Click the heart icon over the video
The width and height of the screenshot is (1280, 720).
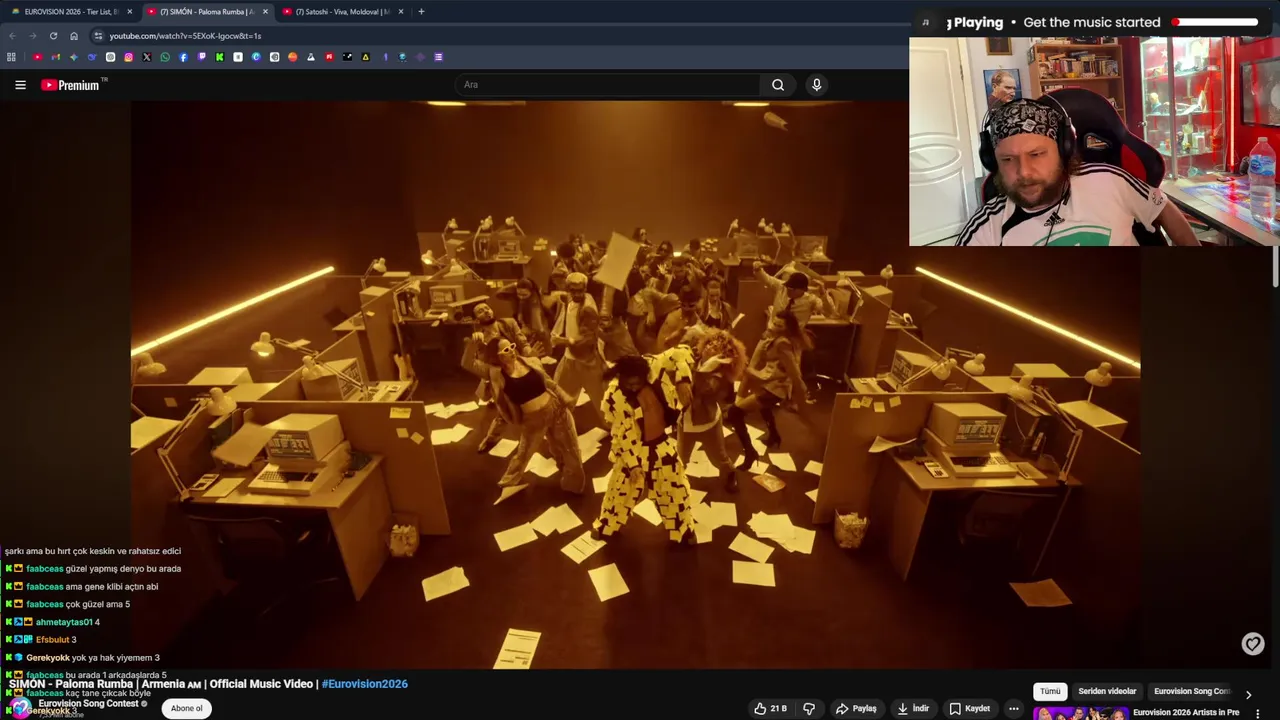point(1253,644)
